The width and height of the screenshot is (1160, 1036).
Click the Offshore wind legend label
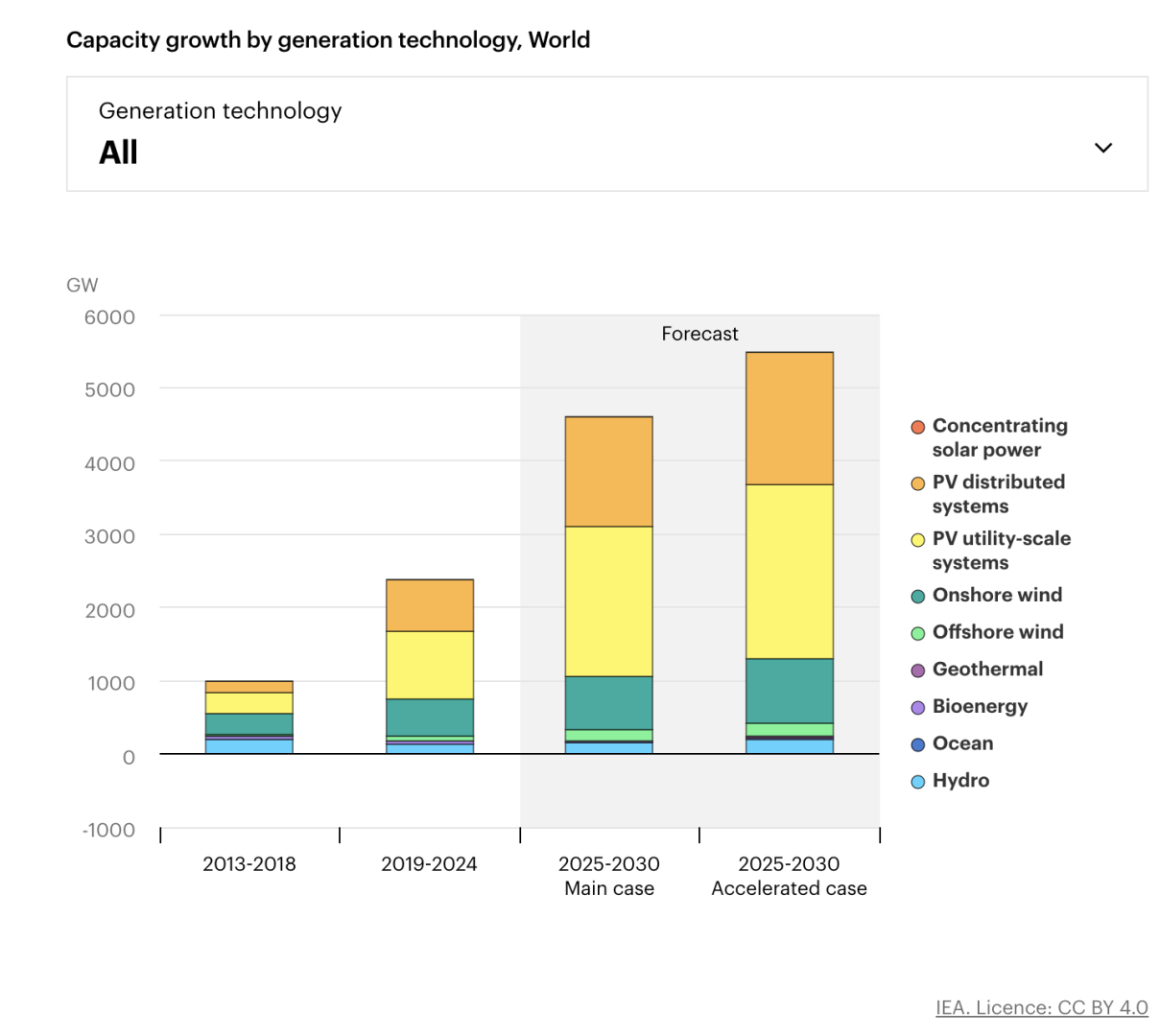pyautogui.click(x=998, y=632)
